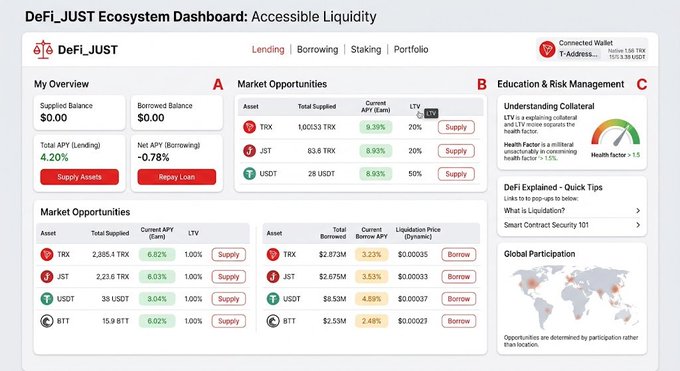Borrow BTT at 2.48% APY
The image size is (680, 371).
click(x=459, y=321)
